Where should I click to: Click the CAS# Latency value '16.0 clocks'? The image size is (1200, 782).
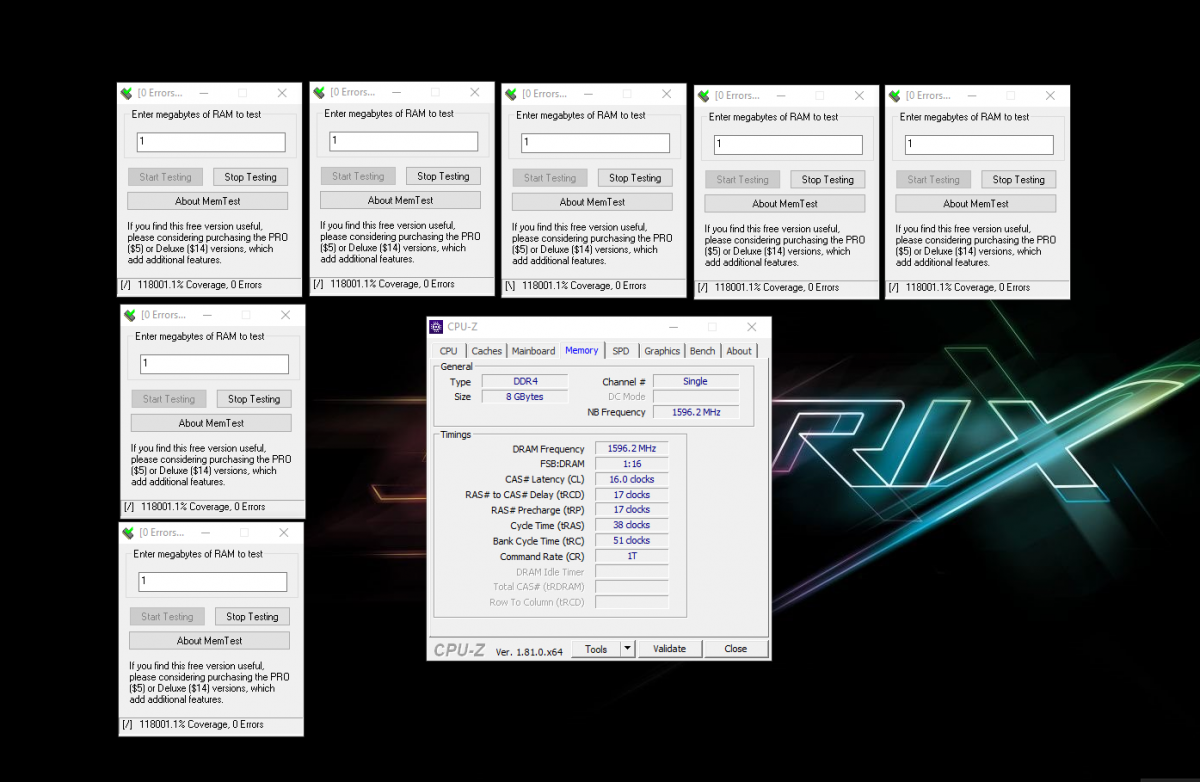click(632, 479)
